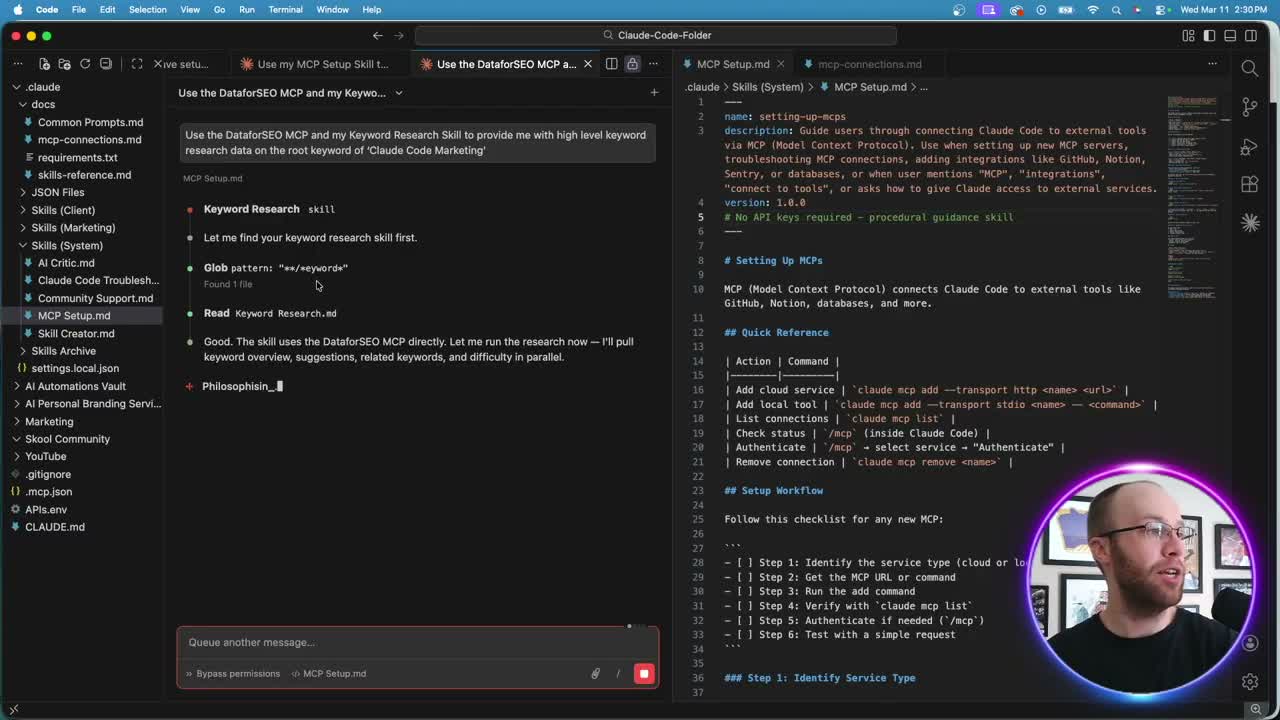Expand the AI Automations Vault folder
Image resolution: width=1280 pixels, height=720 pixels.
[x=75, y=386]
